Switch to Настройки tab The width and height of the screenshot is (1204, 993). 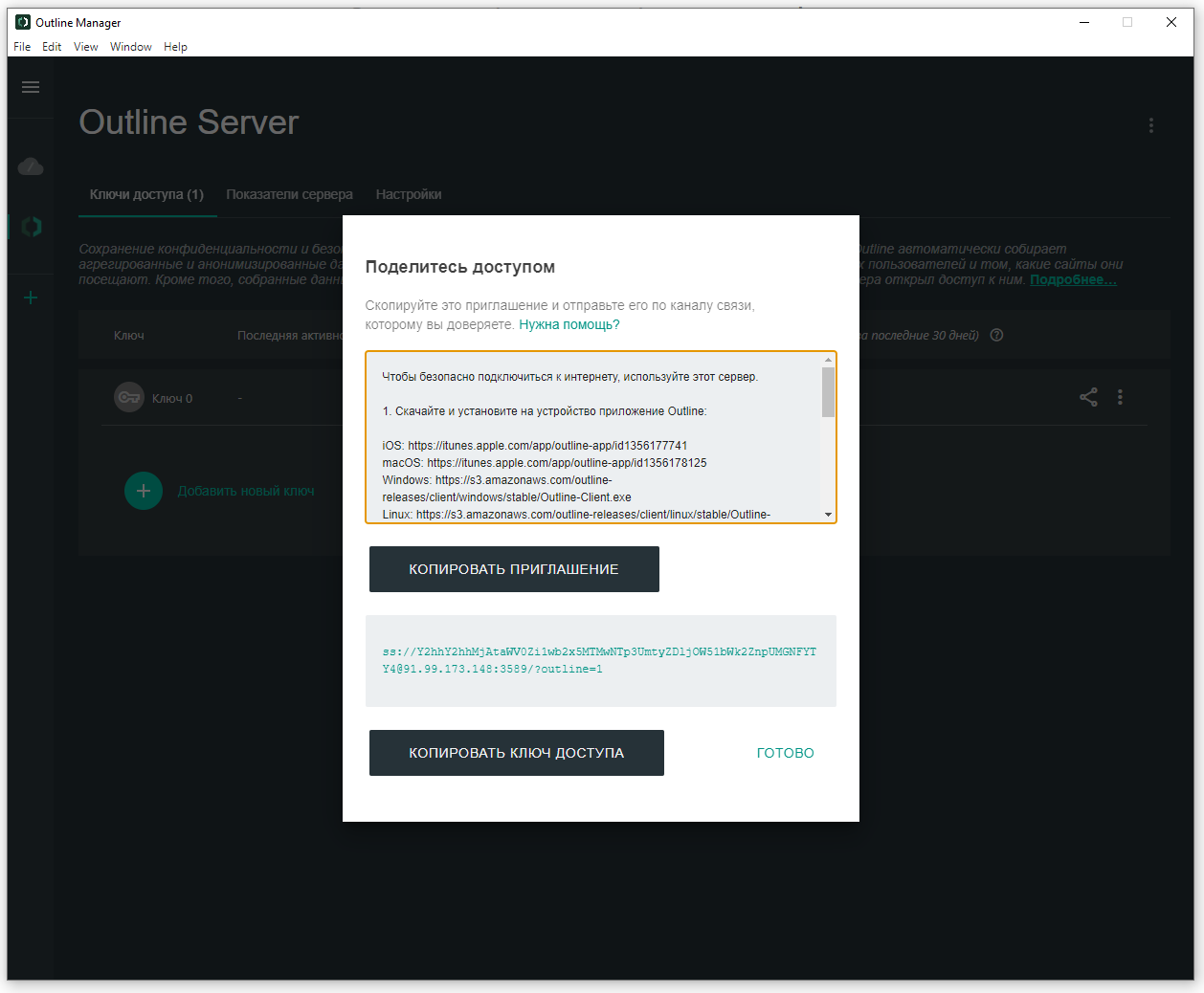409,194
